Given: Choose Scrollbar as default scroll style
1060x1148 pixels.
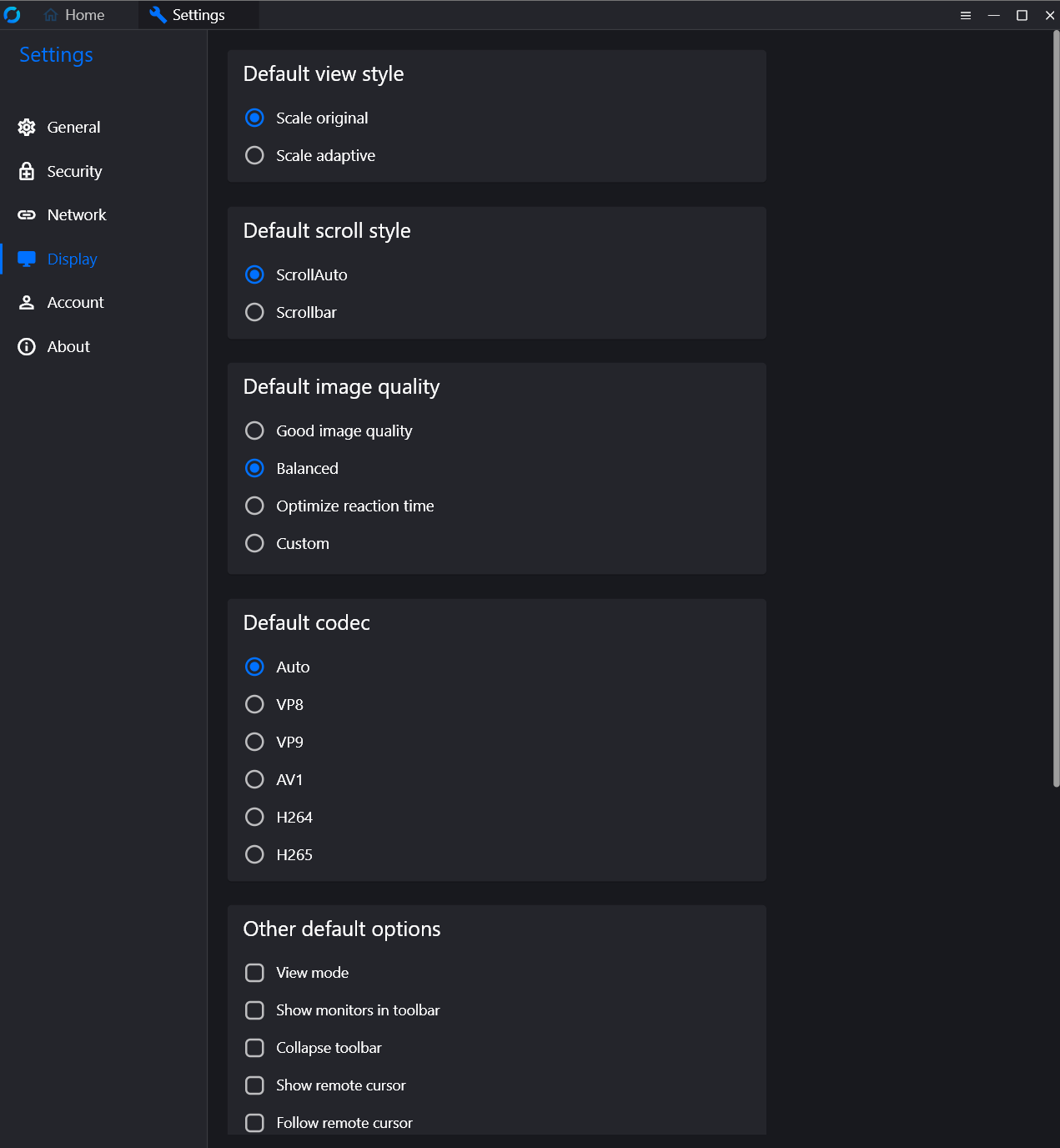Looking at the screenshot, I should pos(254,312).
